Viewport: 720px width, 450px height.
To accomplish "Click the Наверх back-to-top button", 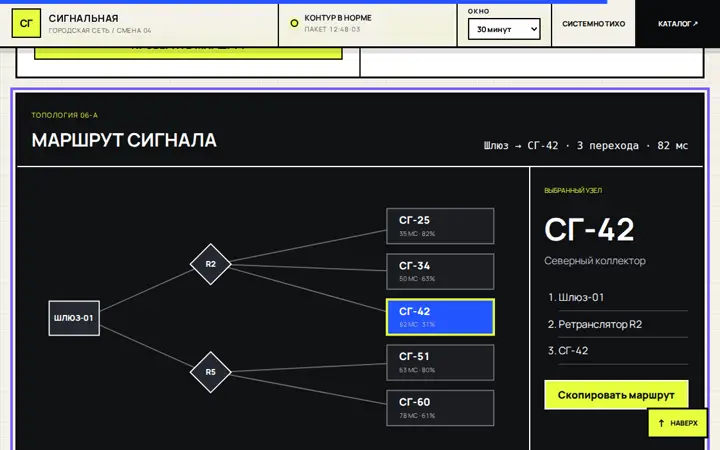I will (678, 423).
